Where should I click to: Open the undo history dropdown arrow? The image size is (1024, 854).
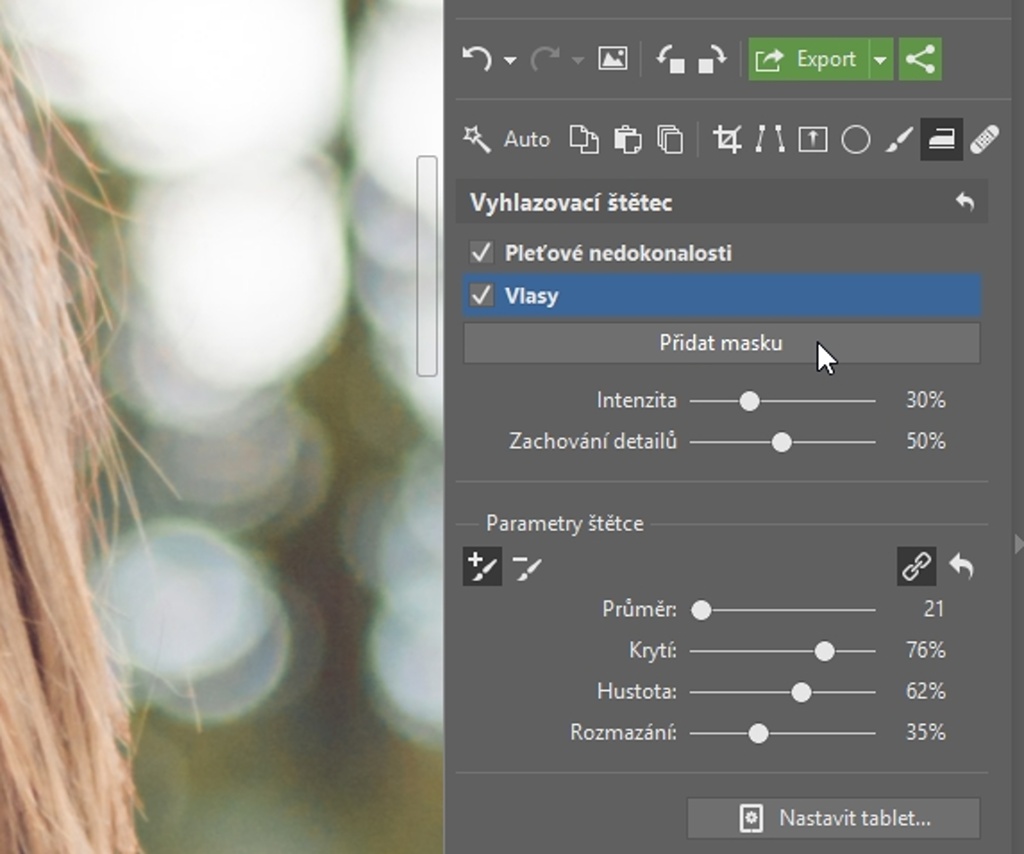pos(510,61)
